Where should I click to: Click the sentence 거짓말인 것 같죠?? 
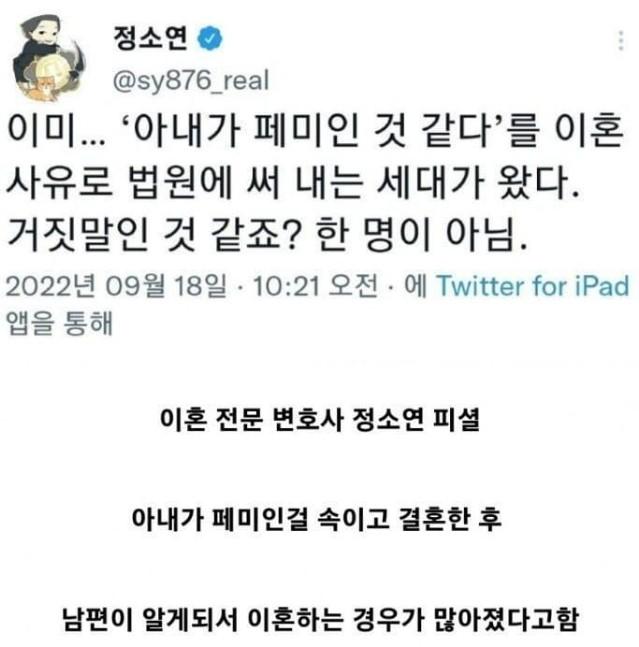[153, 235]
